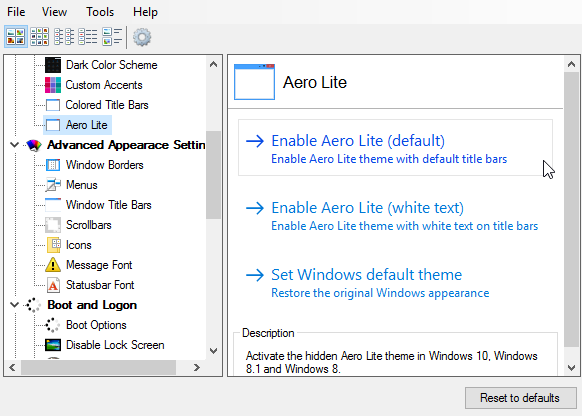Click right panel scroll down arrow
Viewport: 582px width, 416px height.
pos(572,368)
